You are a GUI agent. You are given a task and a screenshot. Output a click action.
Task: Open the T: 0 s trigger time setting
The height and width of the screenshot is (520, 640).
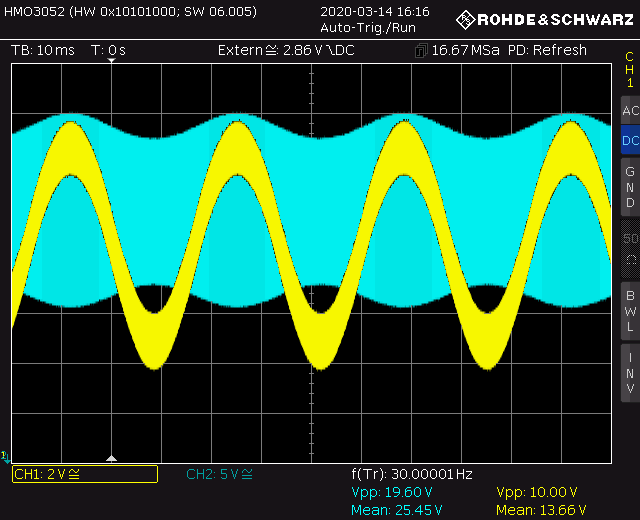tap(108, 50)
